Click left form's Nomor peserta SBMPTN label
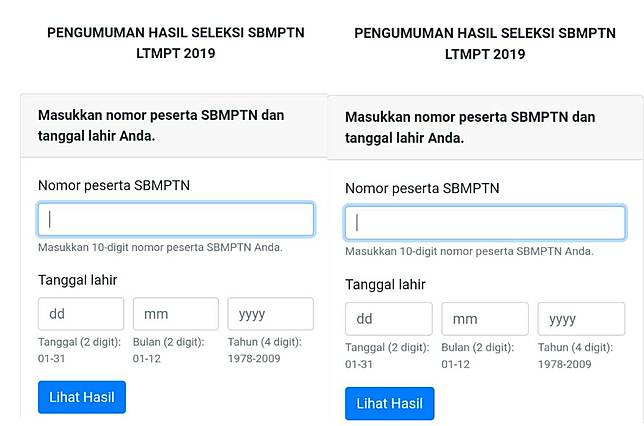This screenshot has height=426, width=644. (x=114, y=185)
